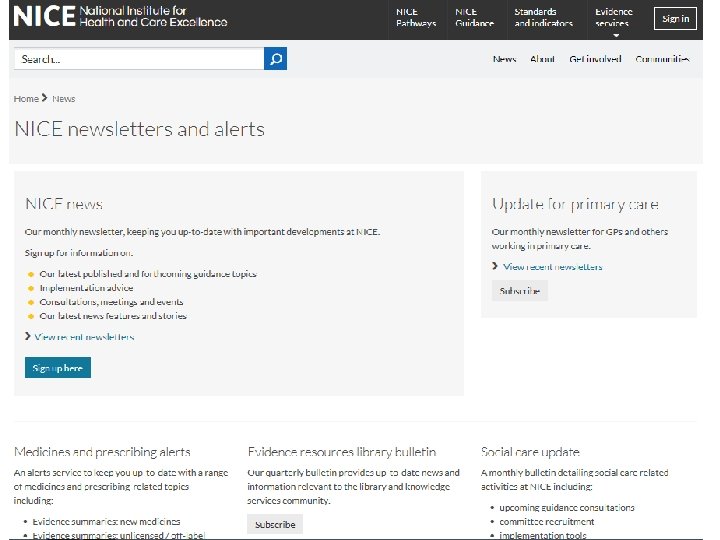Image resolution: width=720 pixels, height=540 pixels.
Task: Click the NICE news heading
Action: (64, 203)
